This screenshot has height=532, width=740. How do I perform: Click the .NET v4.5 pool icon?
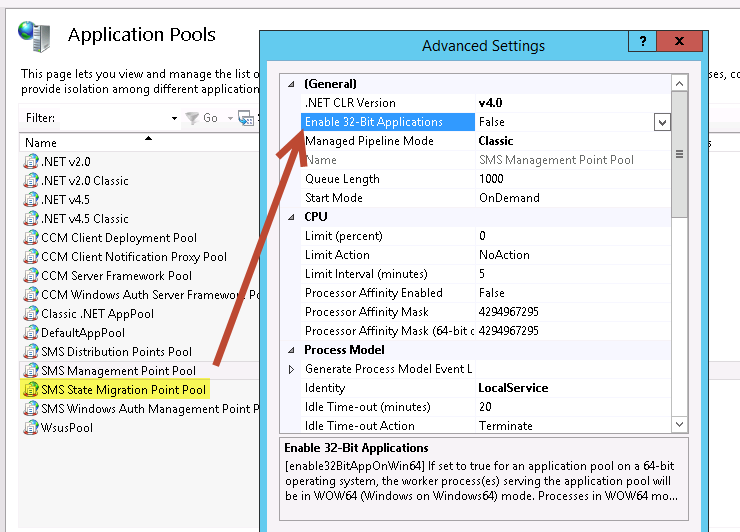(x=31, y=200)
